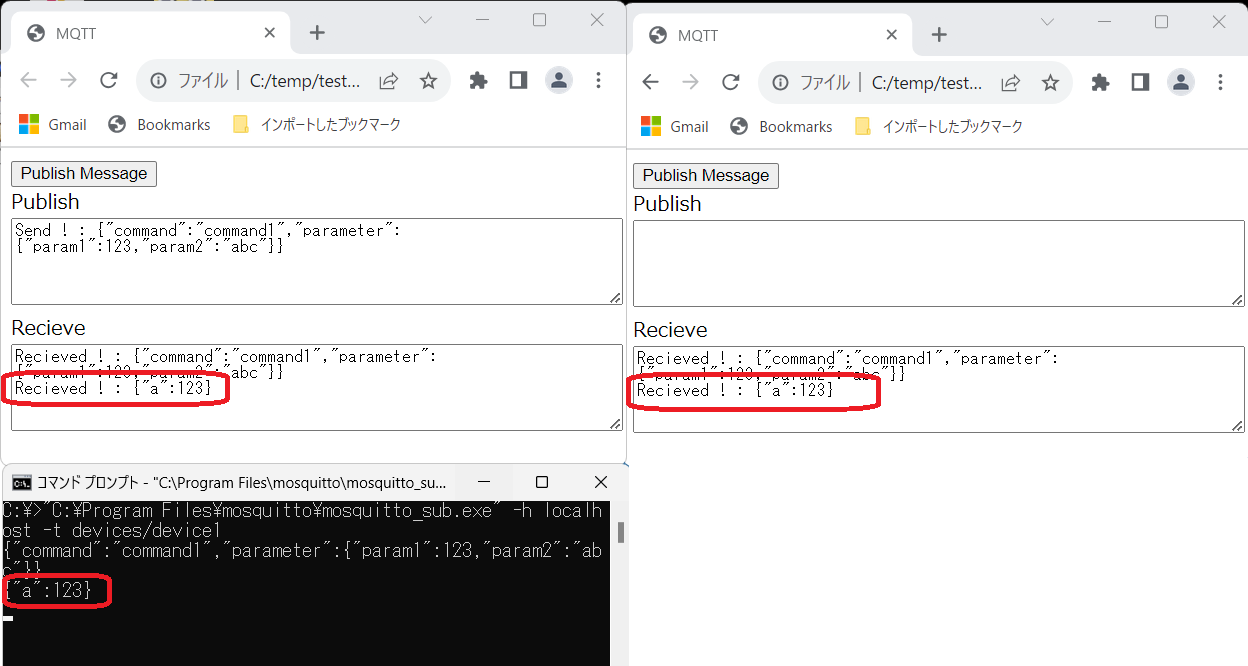Open new tab in right browser
The height and width of the screenshot is (666, 1248).
[x=938, y=35]
